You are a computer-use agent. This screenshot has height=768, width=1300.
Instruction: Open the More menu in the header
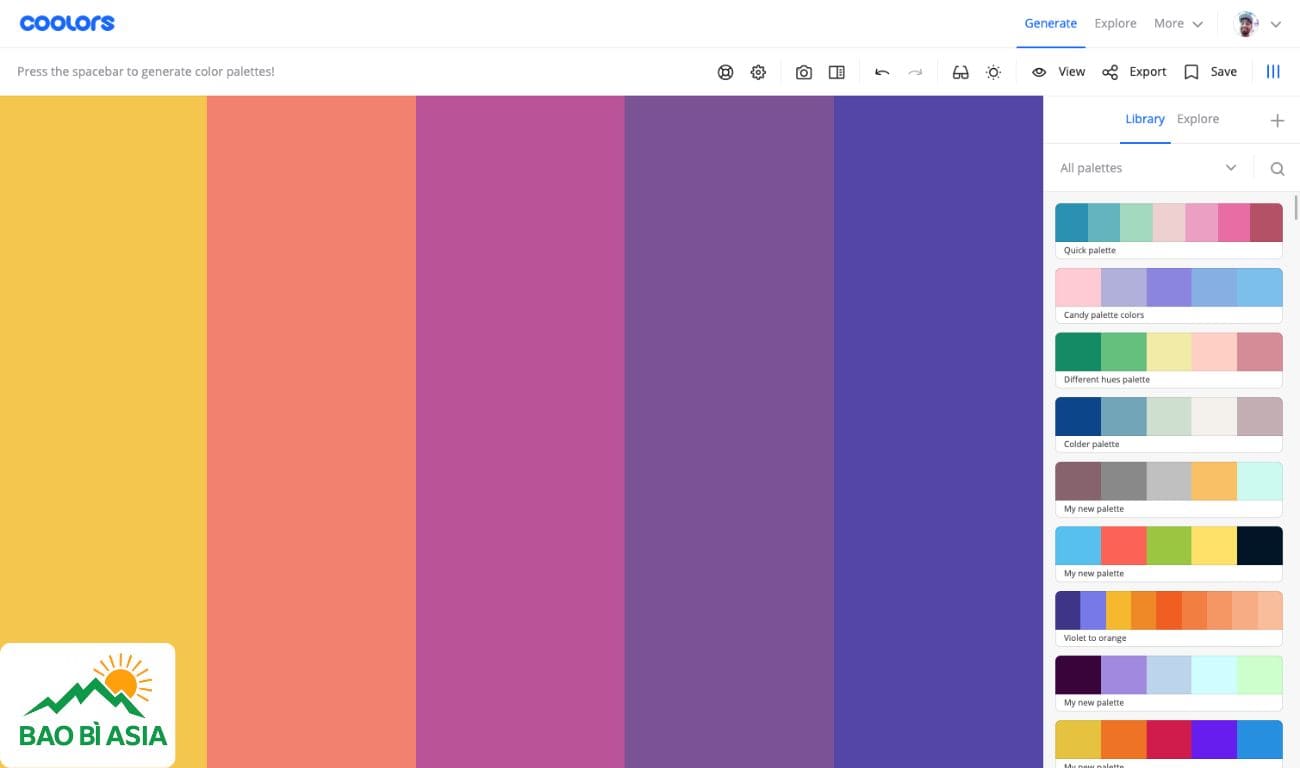point(1177,23)
